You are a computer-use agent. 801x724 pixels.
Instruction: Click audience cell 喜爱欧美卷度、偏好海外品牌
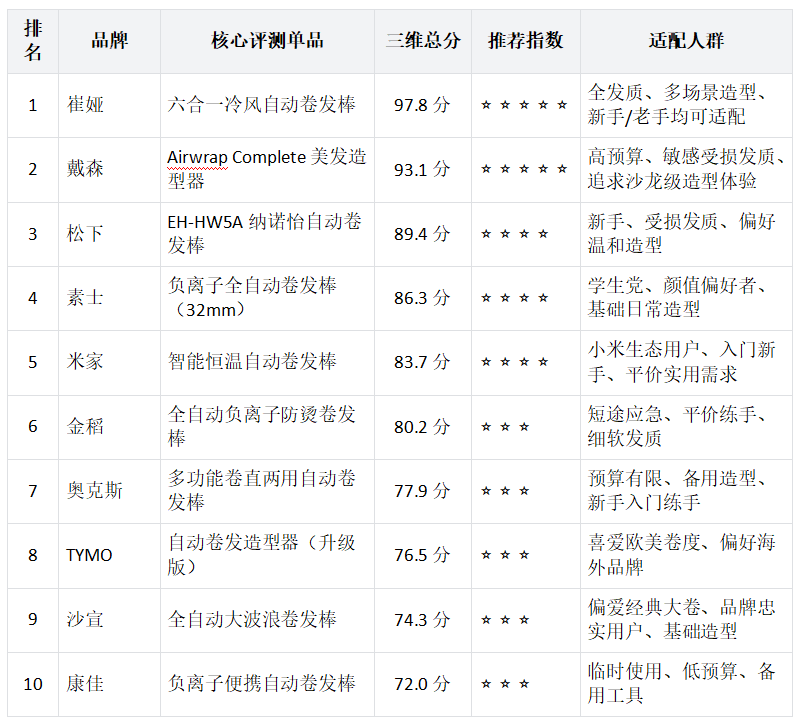tap(686, 556)
